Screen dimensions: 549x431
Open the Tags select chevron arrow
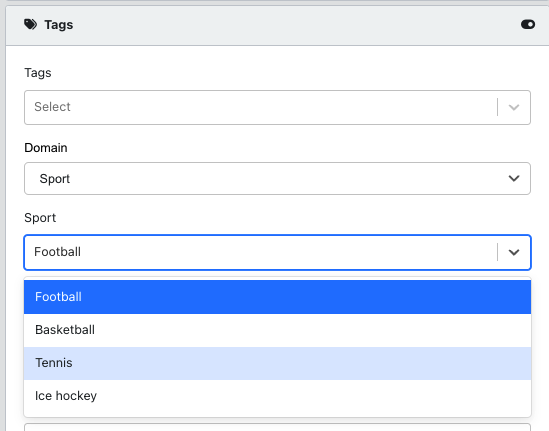pyautogui.click(x=514, y=107)
